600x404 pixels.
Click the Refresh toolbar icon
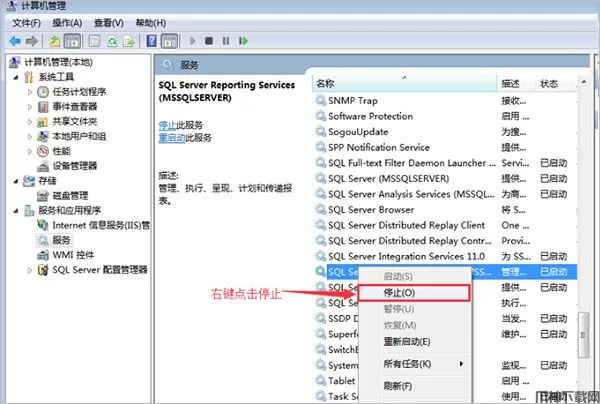click(x=112, y=41)
